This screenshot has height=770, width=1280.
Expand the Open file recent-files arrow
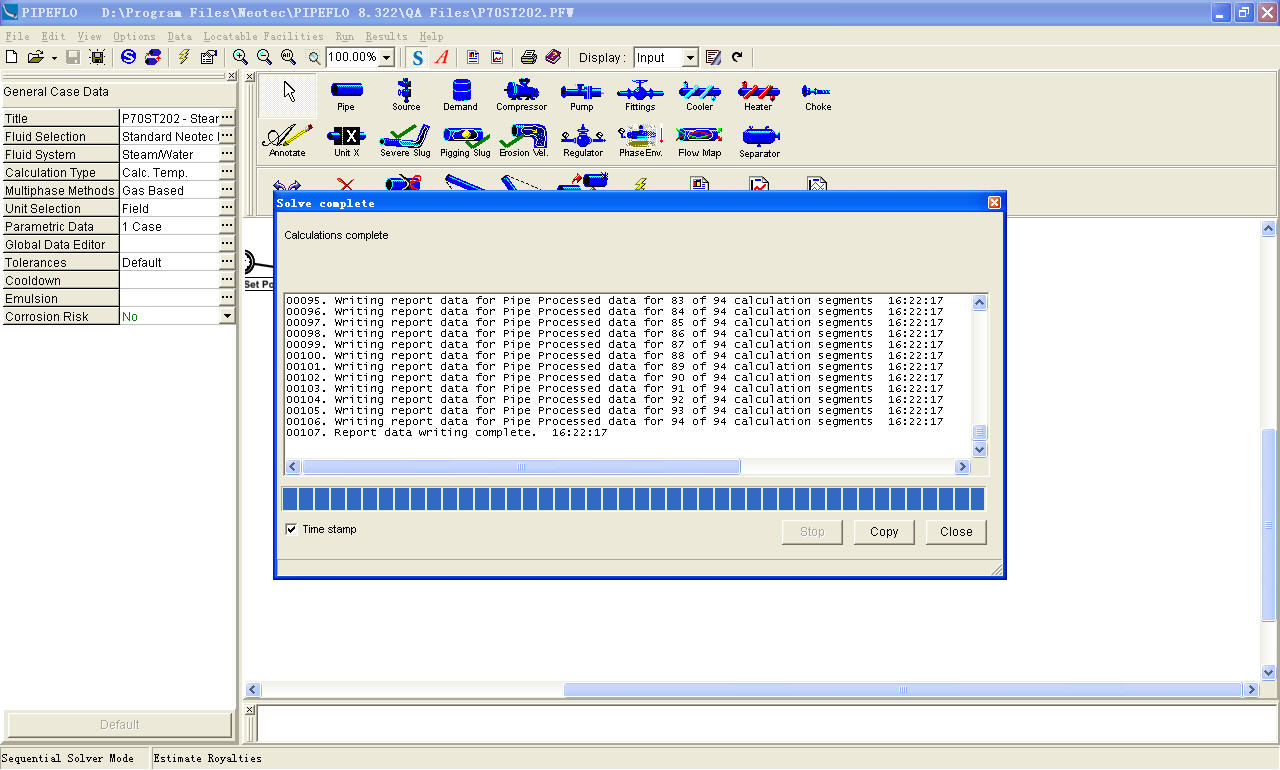(x=54, y=58)
